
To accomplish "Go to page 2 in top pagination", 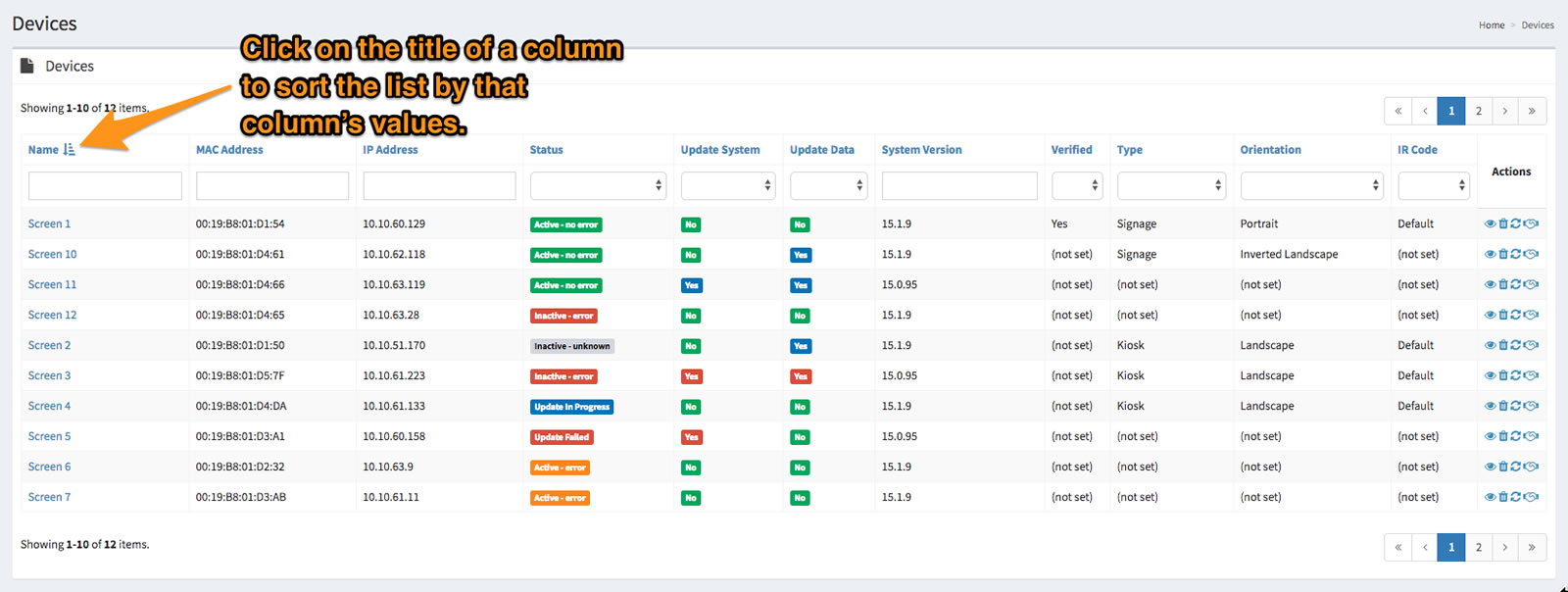I will coord(1478,111).
